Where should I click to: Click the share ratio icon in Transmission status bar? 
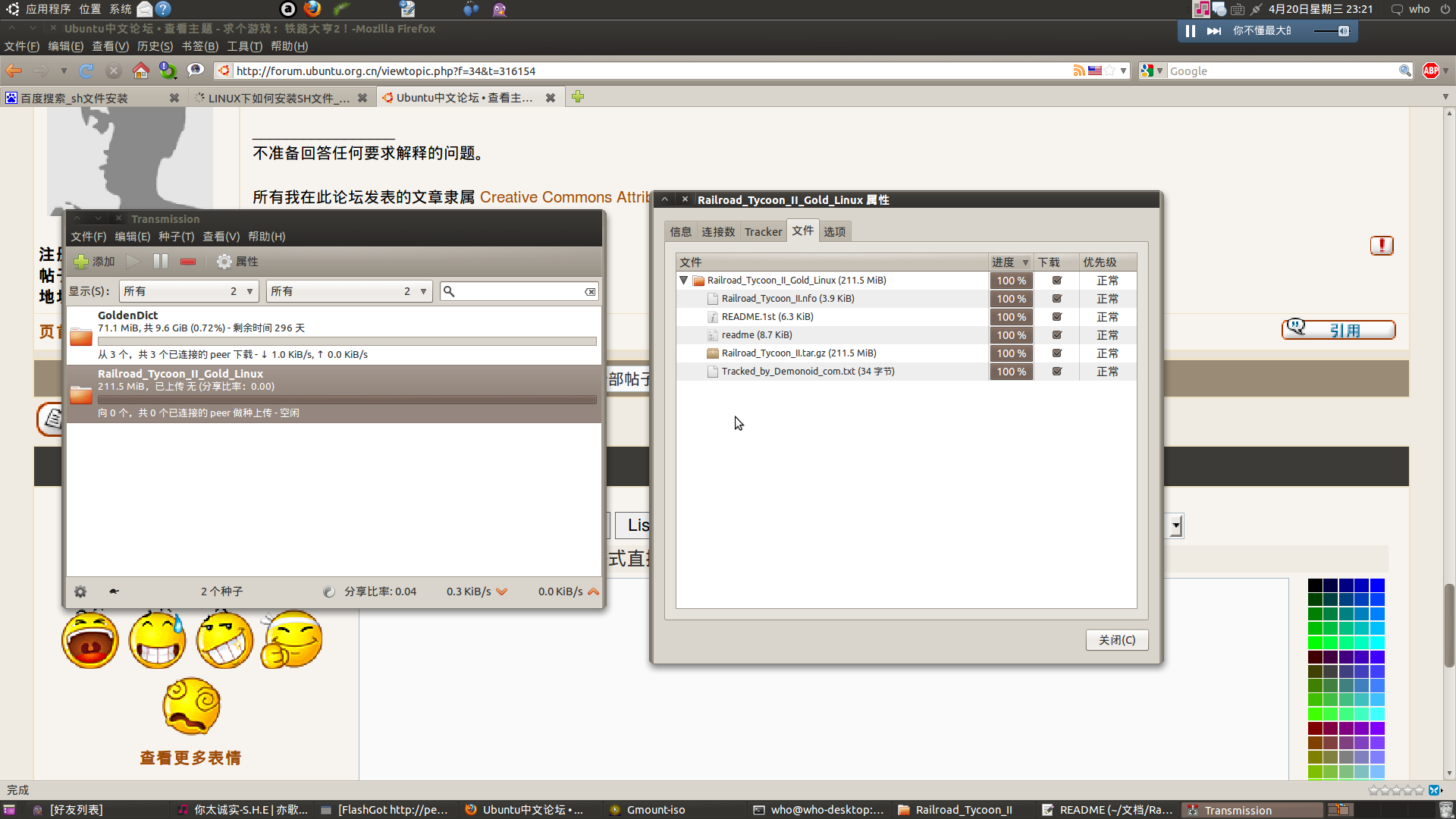(329, 591)
